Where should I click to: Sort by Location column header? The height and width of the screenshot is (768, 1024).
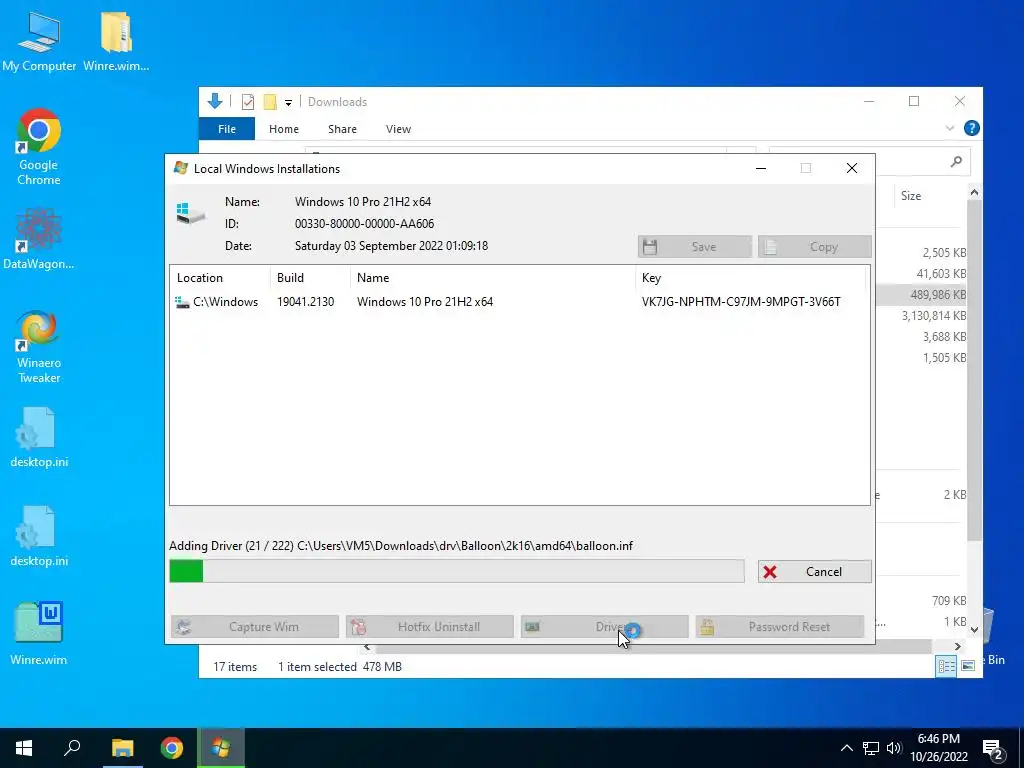click(x=220, y=278)
